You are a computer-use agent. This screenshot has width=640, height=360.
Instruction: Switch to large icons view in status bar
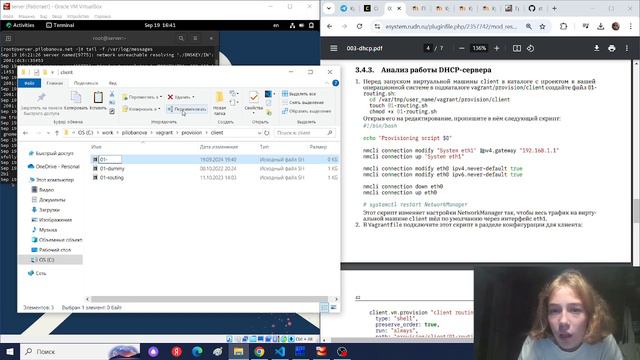click(333, 307)
